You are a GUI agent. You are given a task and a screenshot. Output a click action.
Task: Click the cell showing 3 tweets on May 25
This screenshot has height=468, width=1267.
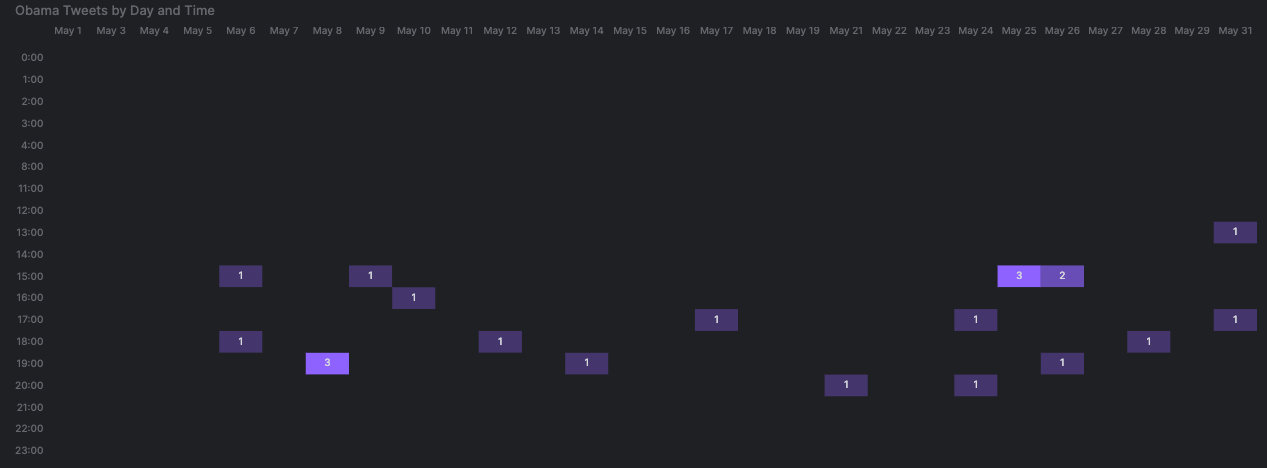point(1019,276)
